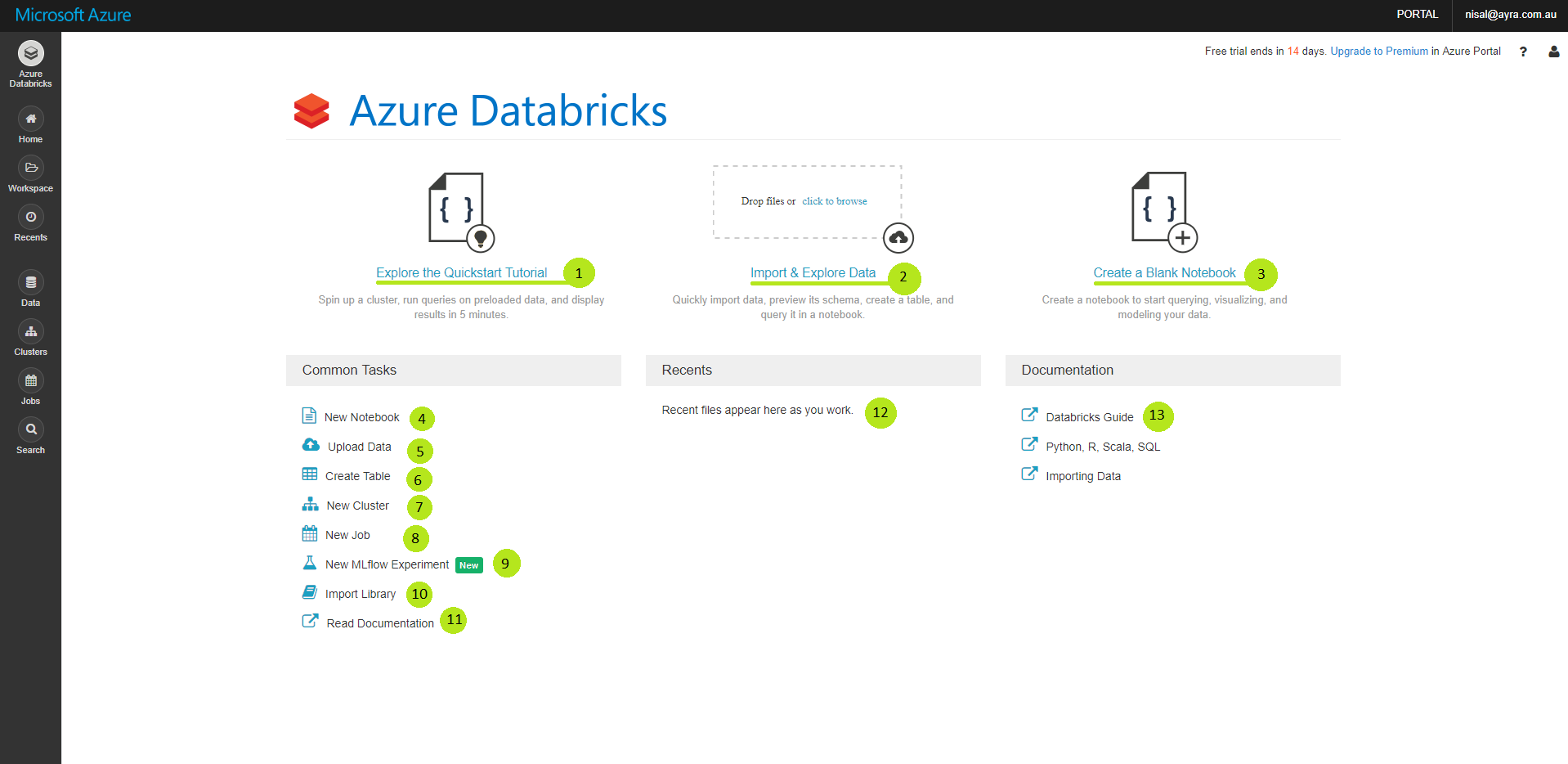Click the blank notebook plus icon
The image size is (1568, 764).
[1164, 211]
